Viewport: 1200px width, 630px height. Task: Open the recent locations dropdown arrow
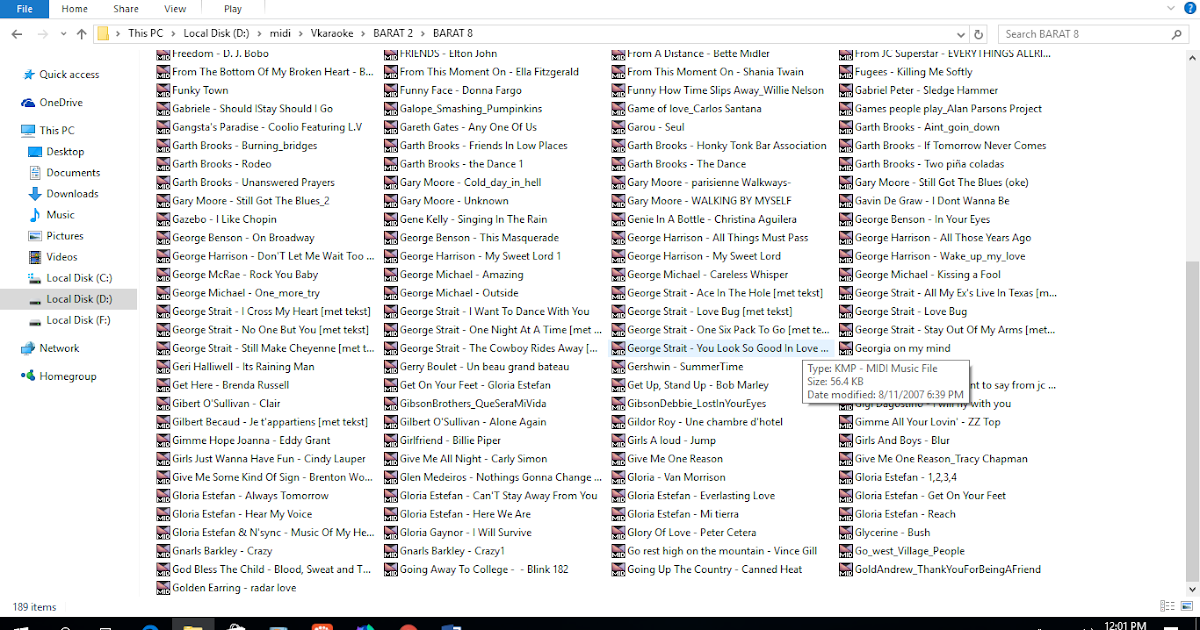(x=61, y=34)
